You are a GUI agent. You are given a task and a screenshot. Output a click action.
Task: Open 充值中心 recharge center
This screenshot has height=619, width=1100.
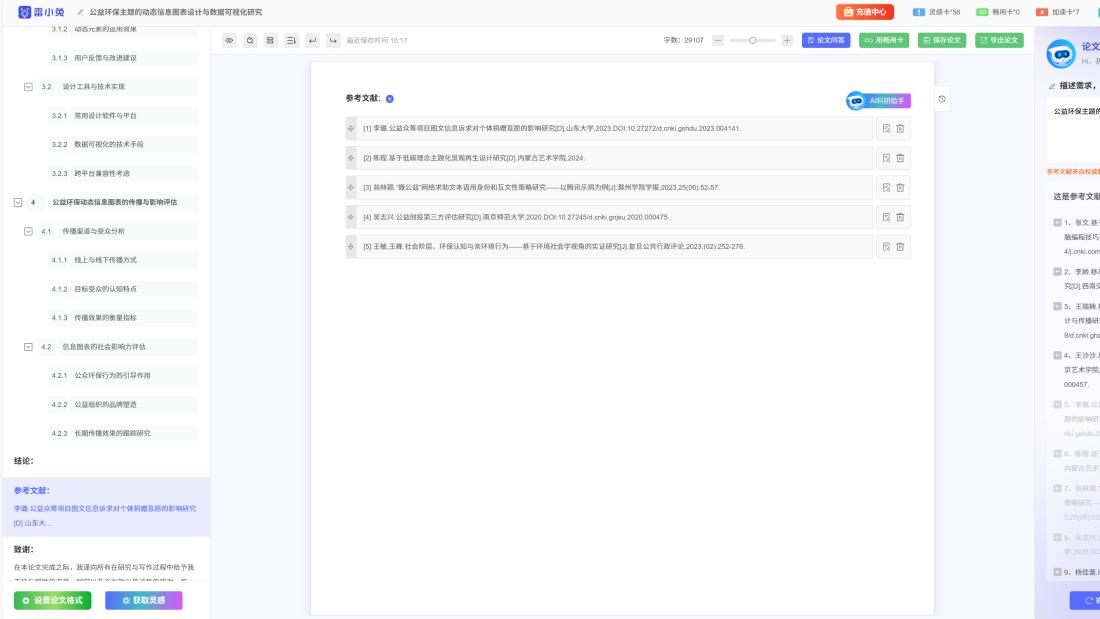click(x=864, y=12)
